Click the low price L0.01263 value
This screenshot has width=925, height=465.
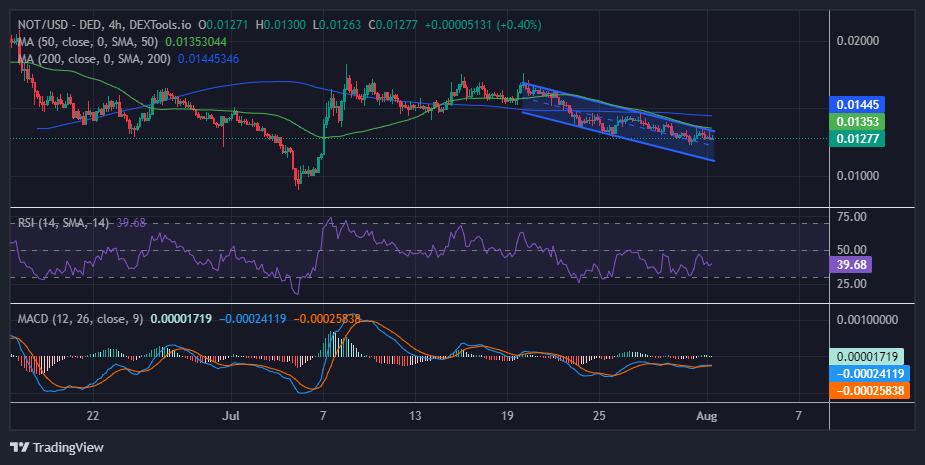point(337,25)
